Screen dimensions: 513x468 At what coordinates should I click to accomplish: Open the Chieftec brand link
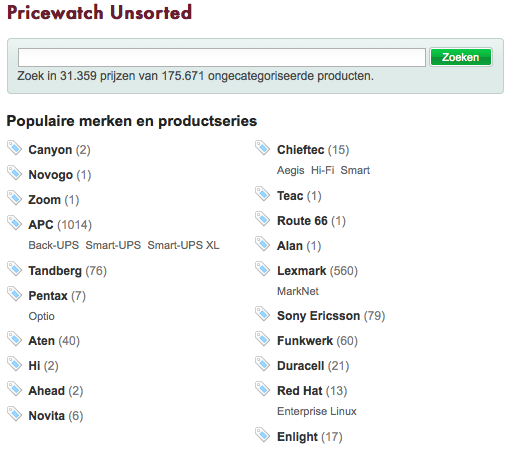pyautogui.click(x=300, y=150)
